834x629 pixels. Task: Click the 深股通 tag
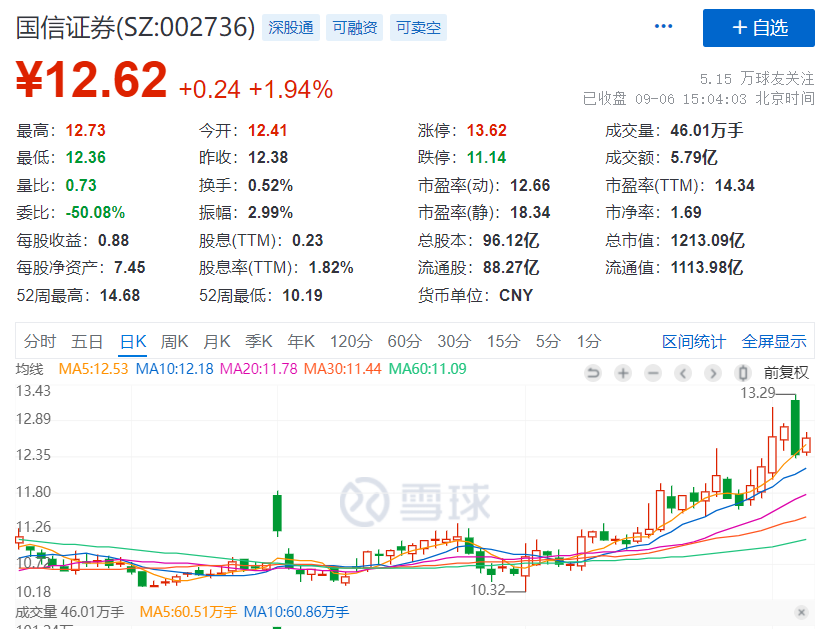[x=291, y=28]
